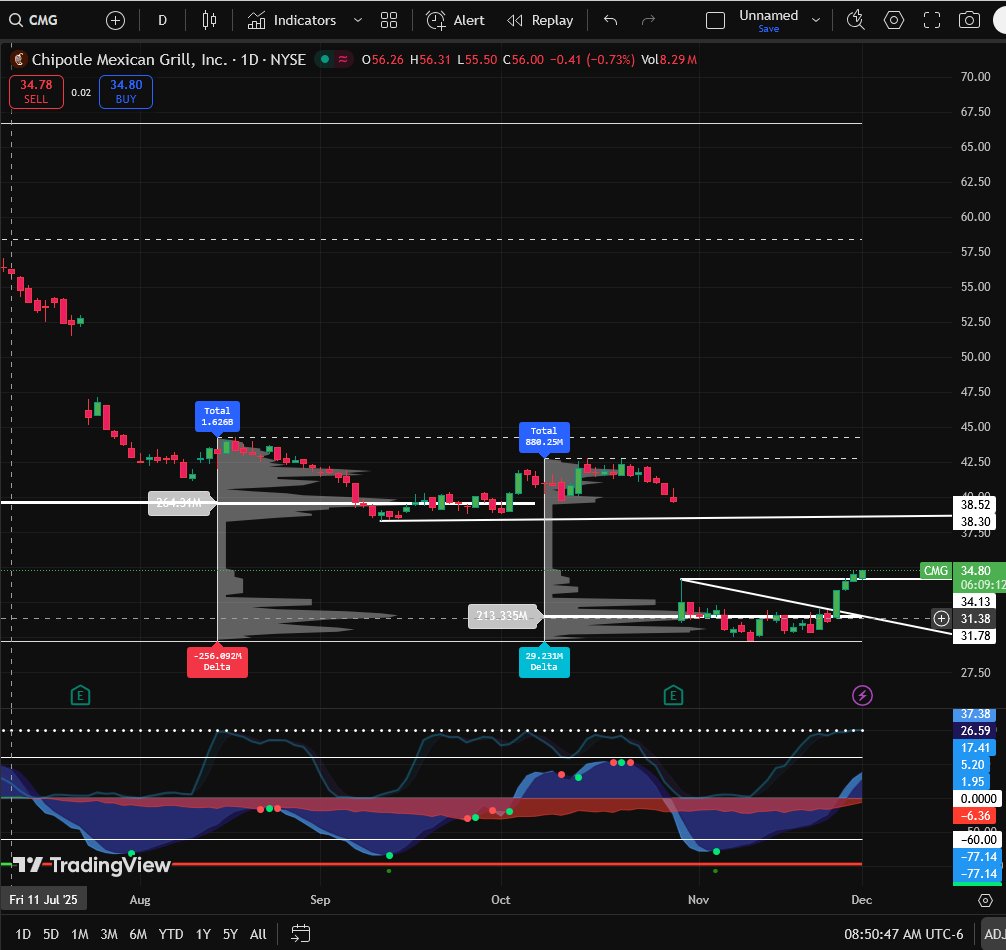This screenshot has height=950, width=1006.
Task: Click the plus icon at 31.38 price
Action: coord(941,618)
